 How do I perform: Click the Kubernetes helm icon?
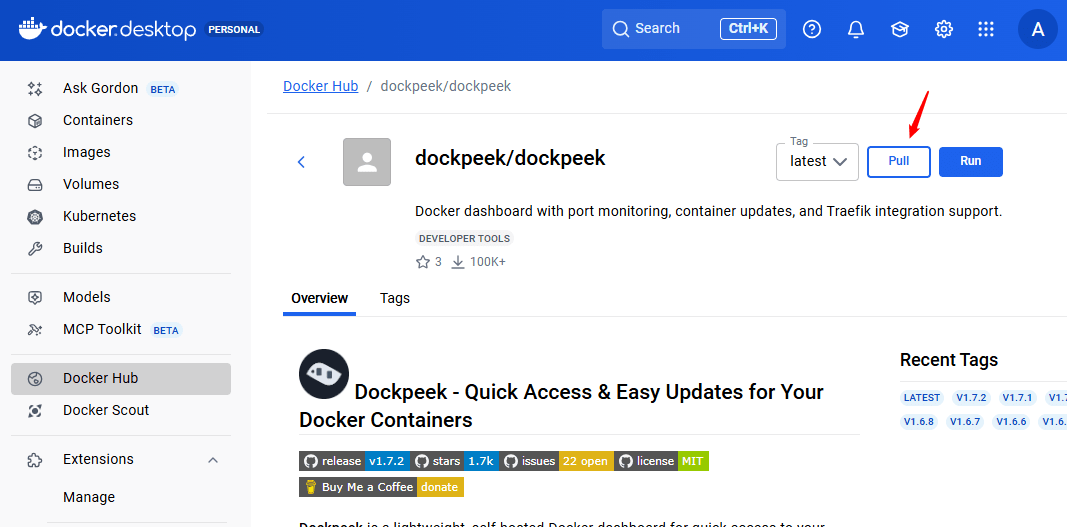pos(35,217)
